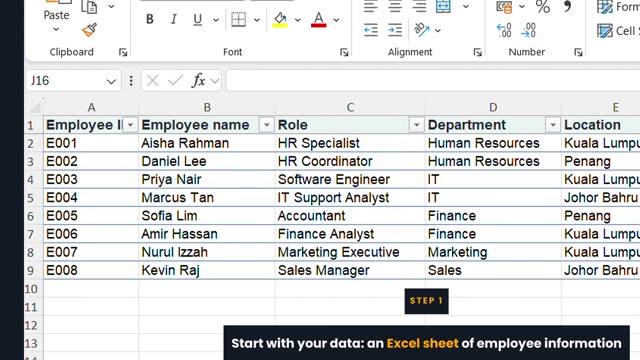Open the Paste options dropdown arrow

(x=56, y=29)
